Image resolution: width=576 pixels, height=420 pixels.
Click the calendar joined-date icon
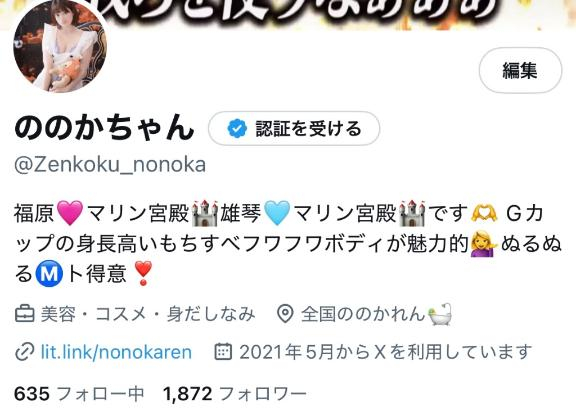tap(223, 352)
